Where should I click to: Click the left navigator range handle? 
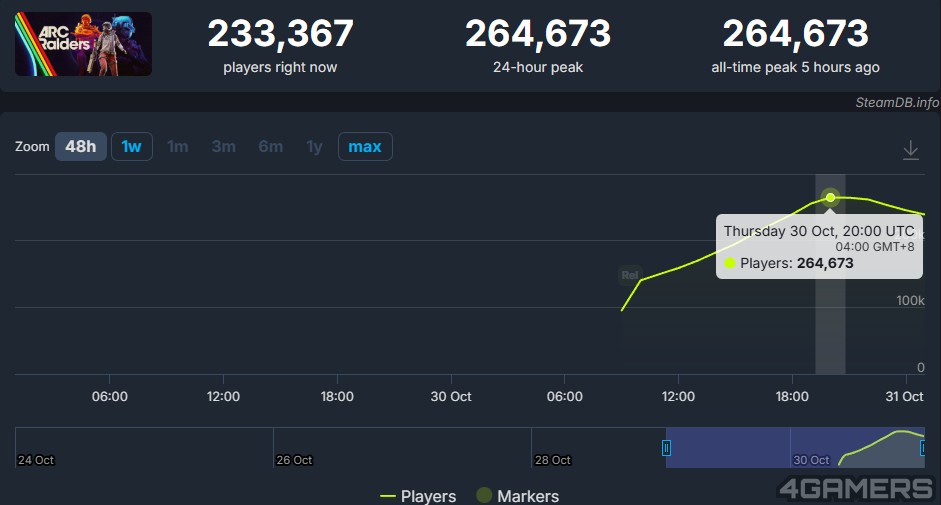point(666,448)
